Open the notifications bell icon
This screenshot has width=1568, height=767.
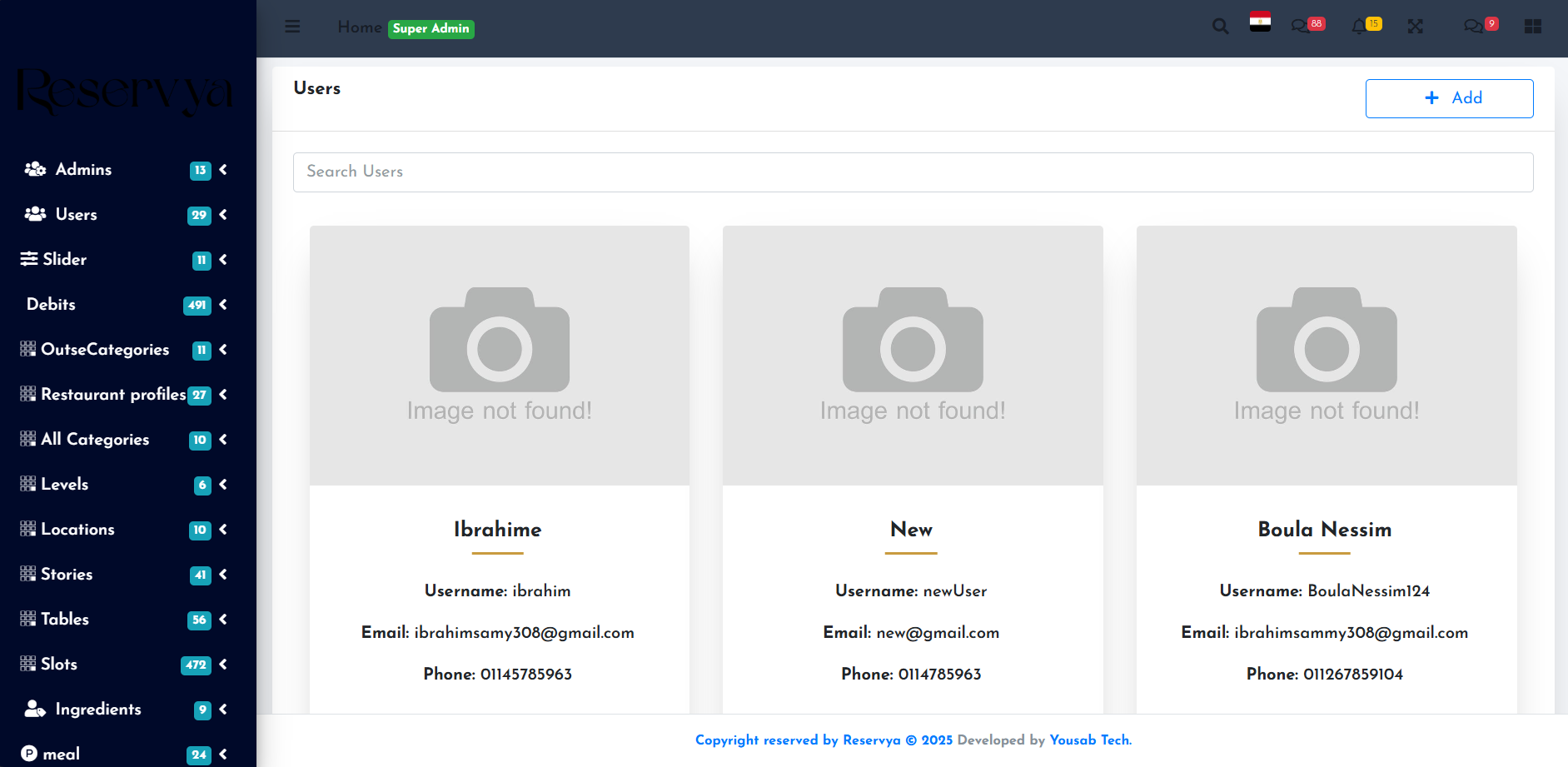(1359, 27)
